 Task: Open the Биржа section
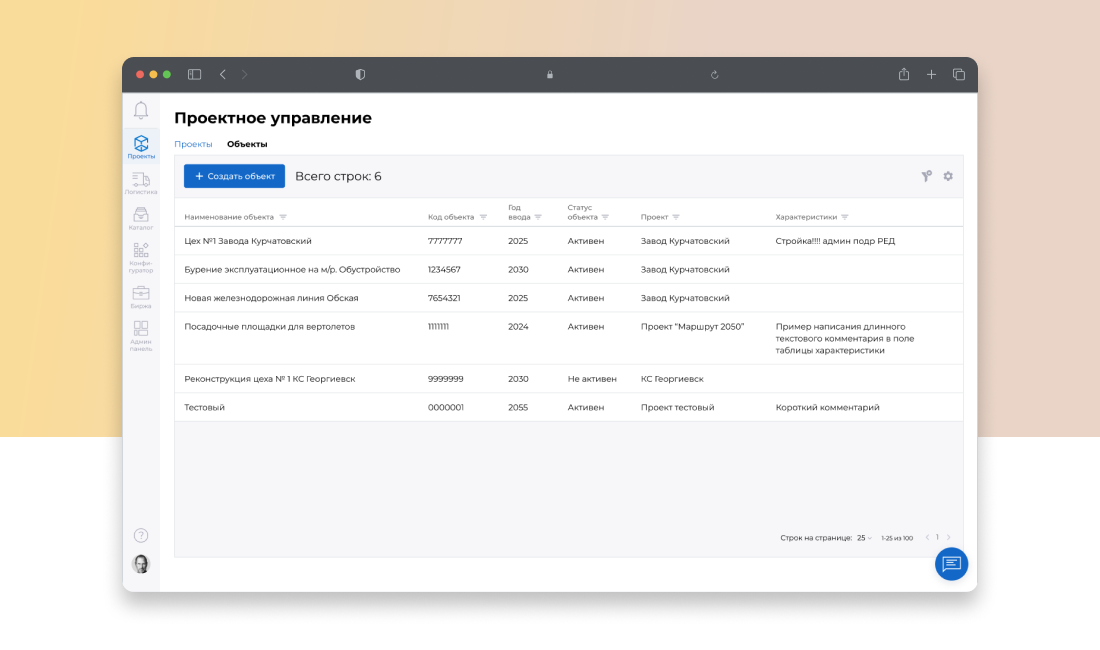click(141, 292)
